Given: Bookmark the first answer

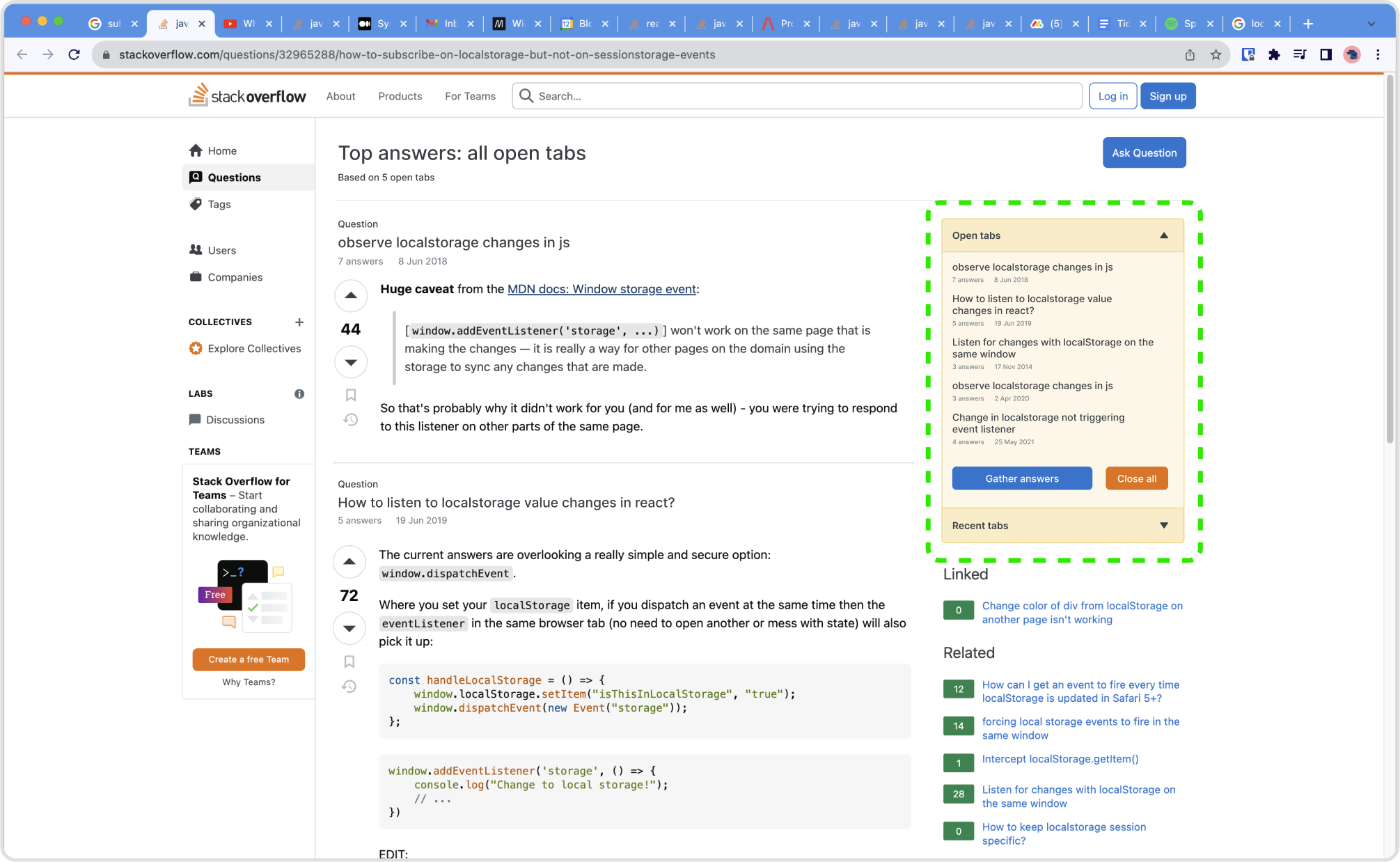Looking at the screenshot, I should [x=351, y=395].
